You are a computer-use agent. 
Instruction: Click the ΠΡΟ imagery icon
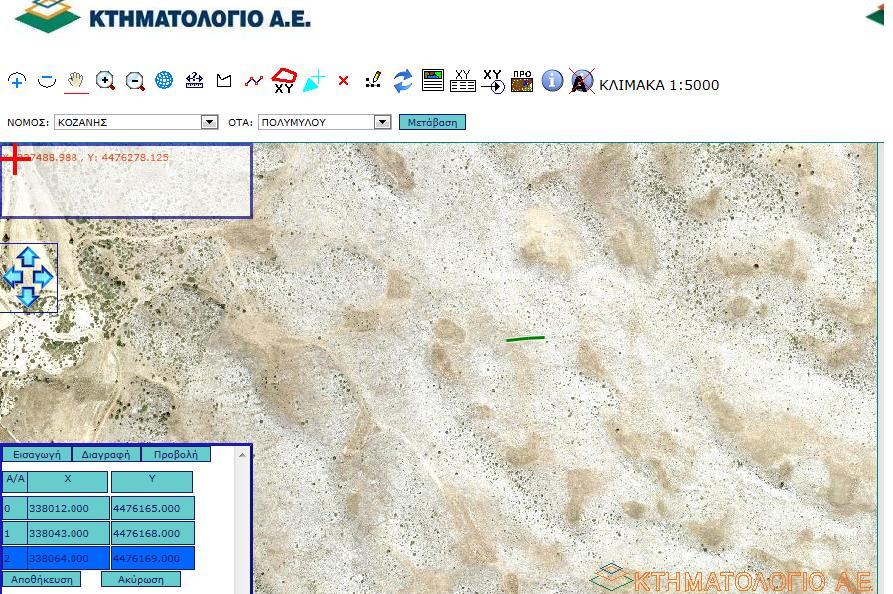pyautogui.click(x=522, y=81)
